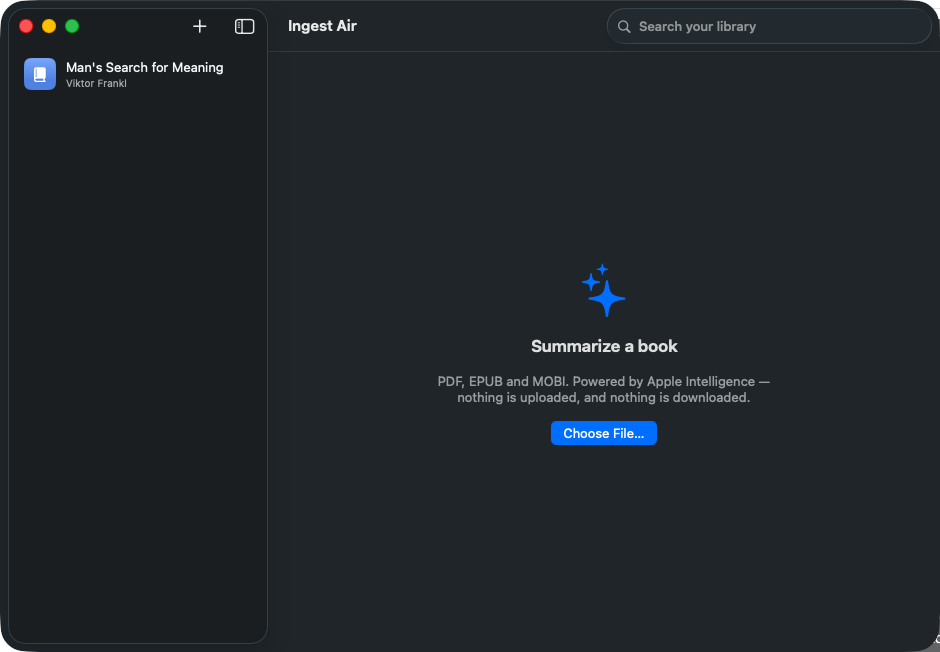Close the window with the red button
This screenshot has width=940, height=652.
[x=26, y=26]
